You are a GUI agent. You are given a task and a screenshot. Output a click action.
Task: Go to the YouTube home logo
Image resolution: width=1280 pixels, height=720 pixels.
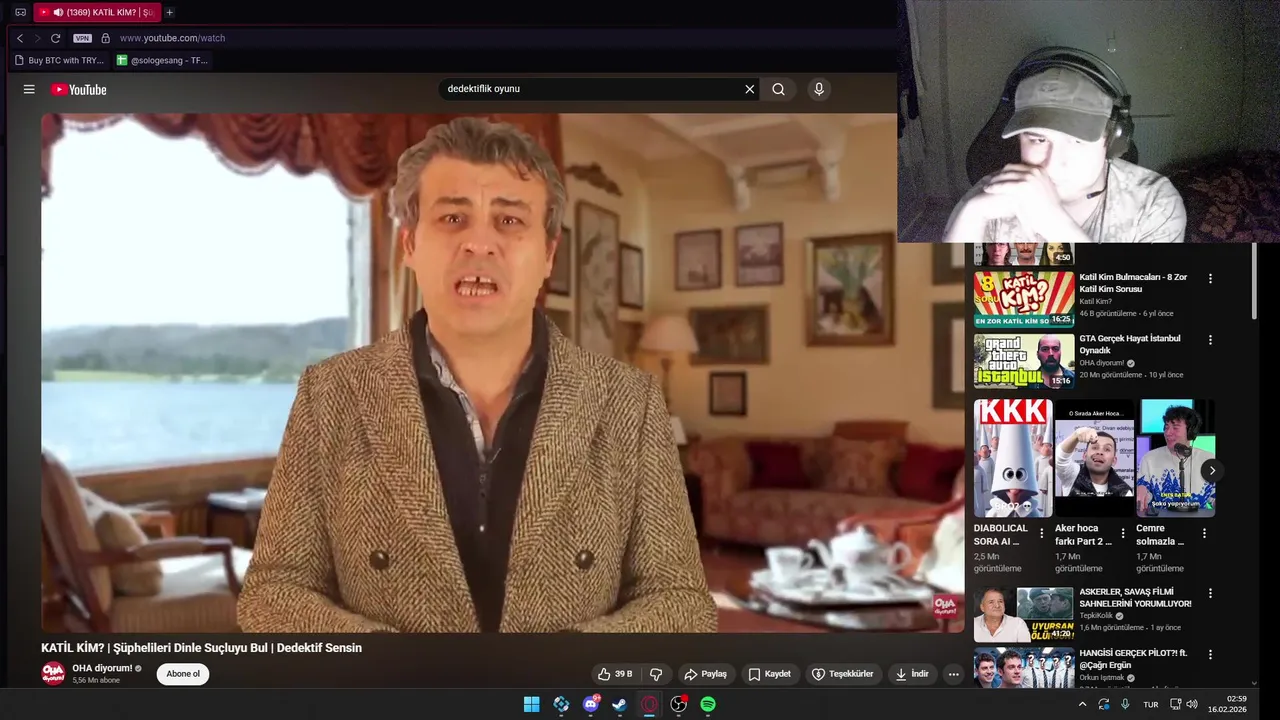(79, 89)
